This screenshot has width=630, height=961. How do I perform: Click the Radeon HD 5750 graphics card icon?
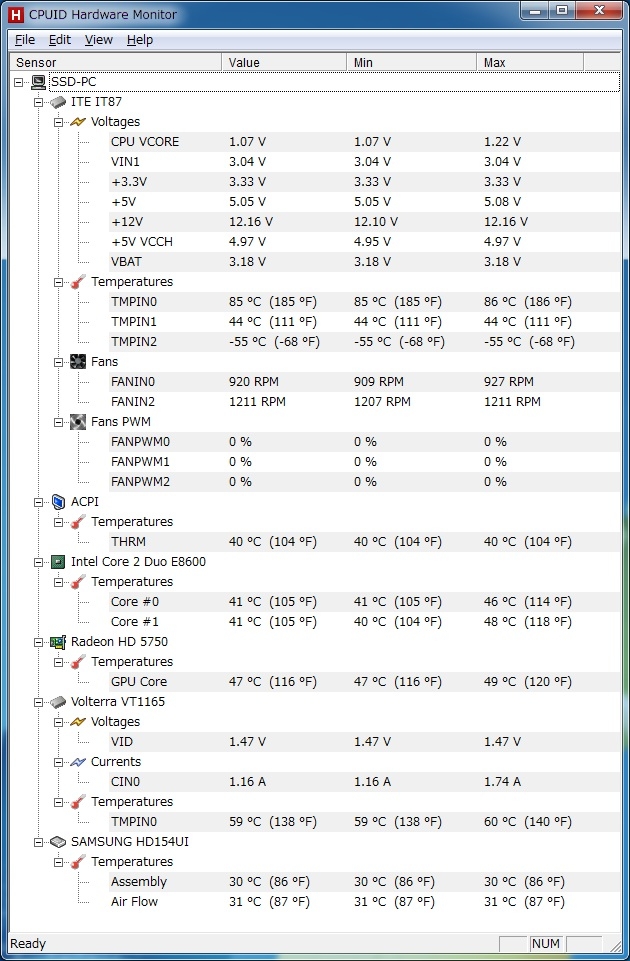tap(58, 642)
